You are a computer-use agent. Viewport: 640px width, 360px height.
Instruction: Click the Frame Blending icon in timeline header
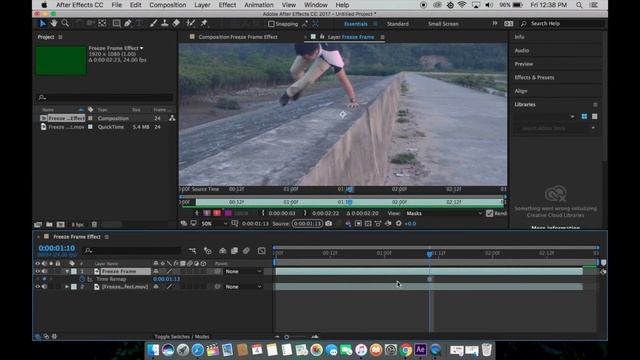click(234, 251)
